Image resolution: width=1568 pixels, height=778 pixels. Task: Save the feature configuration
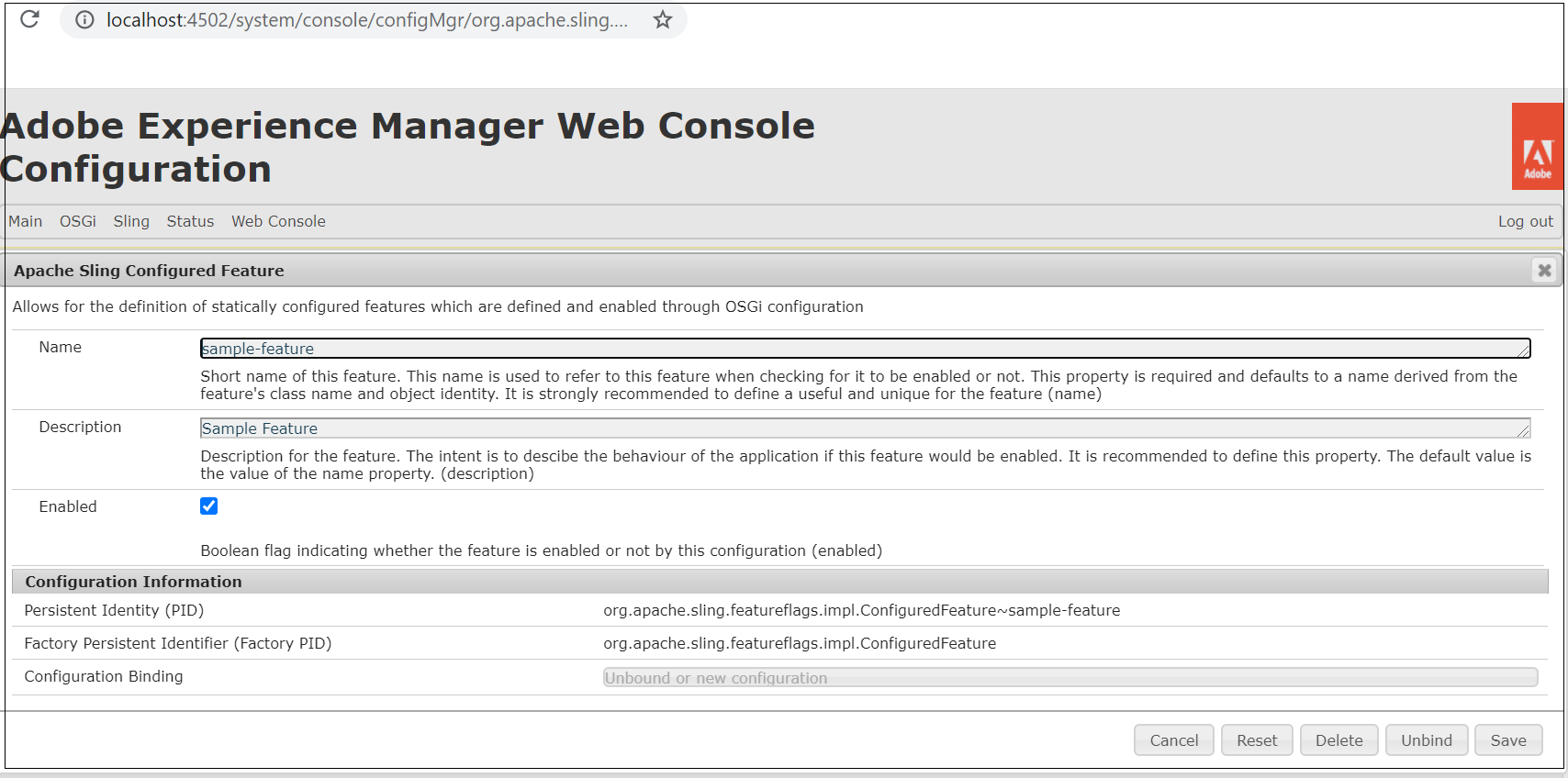1508,740
